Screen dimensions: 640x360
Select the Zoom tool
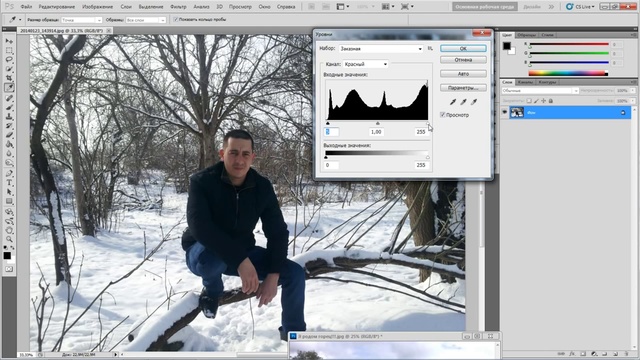coord(9,239)
